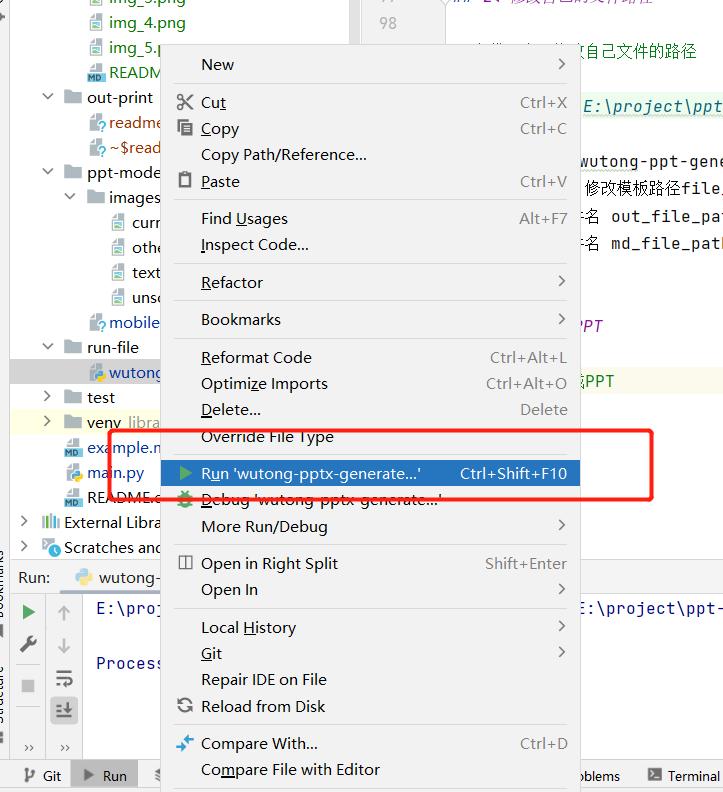
Task: Collapse the ppt-mode folder
Action: coord(48,171)
